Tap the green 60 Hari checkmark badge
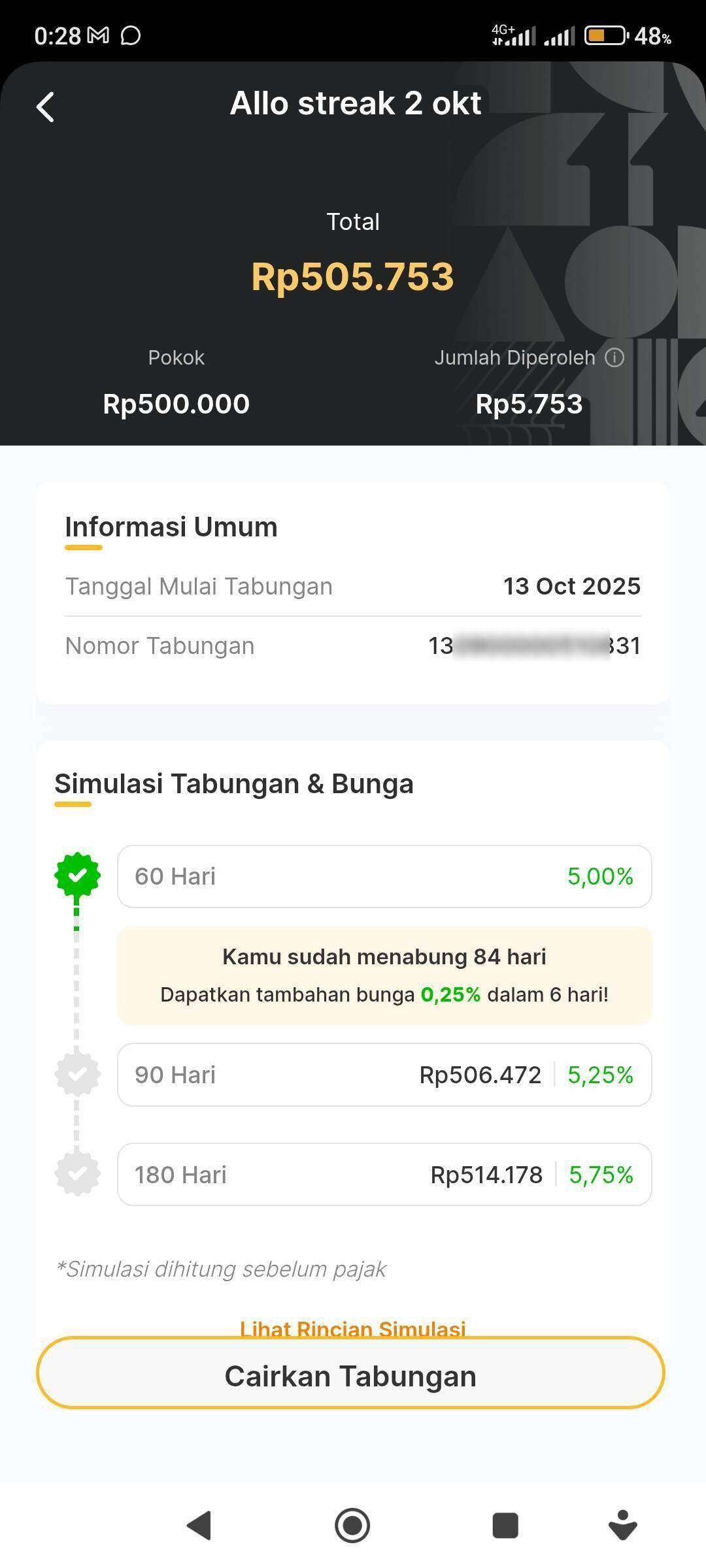The height and width of the screenshot is (1568, 706). 77,875
